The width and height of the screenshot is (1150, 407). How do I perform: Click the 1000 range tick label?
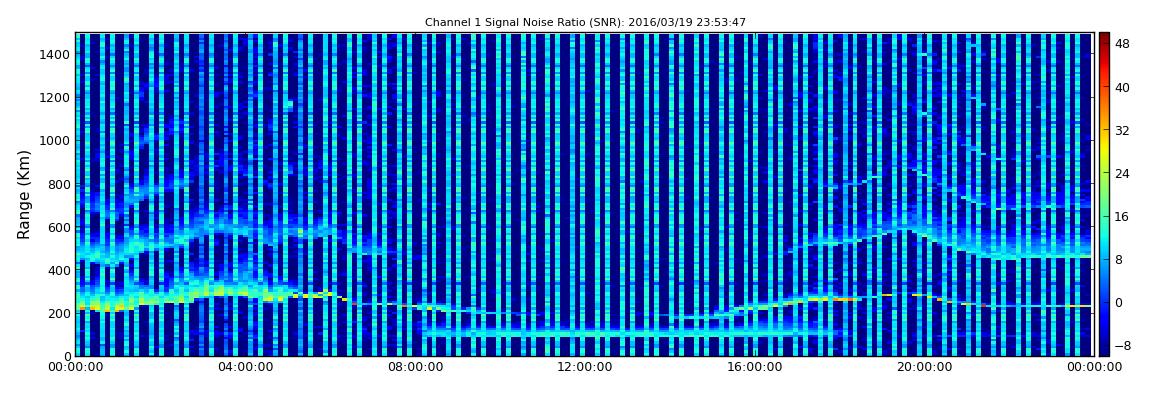tap(55, 141)
